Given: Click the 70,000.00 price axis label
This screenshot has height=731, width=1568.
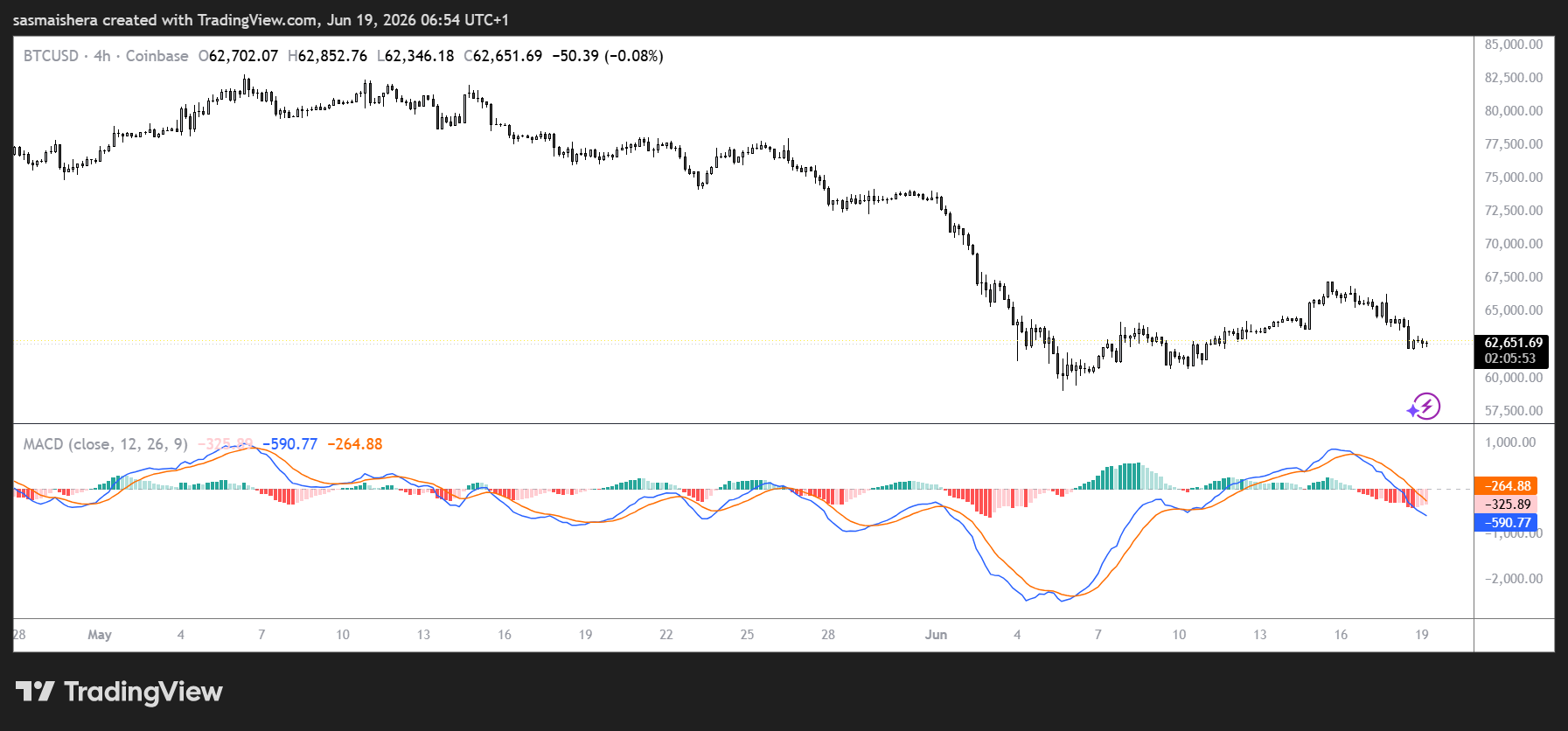Looking at the screenshot, I should click(x=1514, y=244).
